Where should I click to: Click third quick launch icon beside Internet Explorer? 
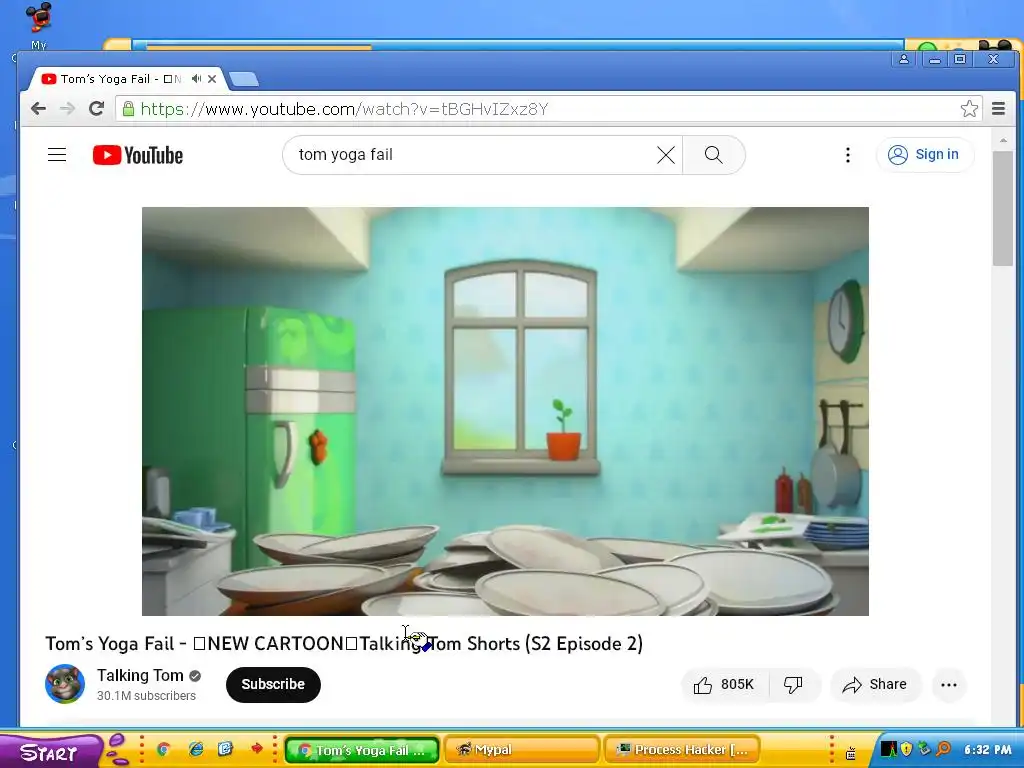(x=225, y=748)
